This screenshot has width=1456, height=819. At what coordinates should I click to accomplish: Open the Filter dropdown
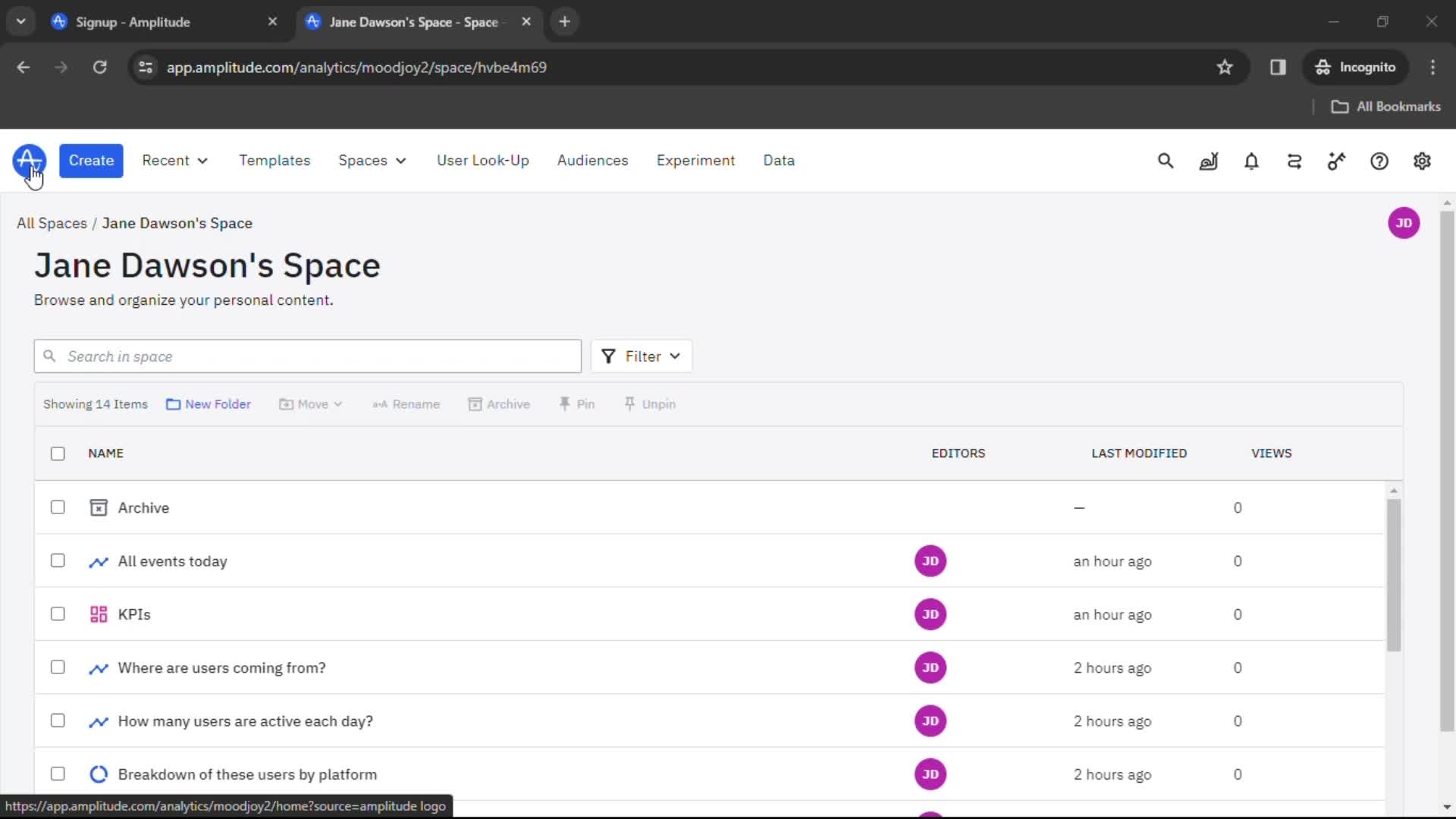pyautogui.click(x=642, y=356)
